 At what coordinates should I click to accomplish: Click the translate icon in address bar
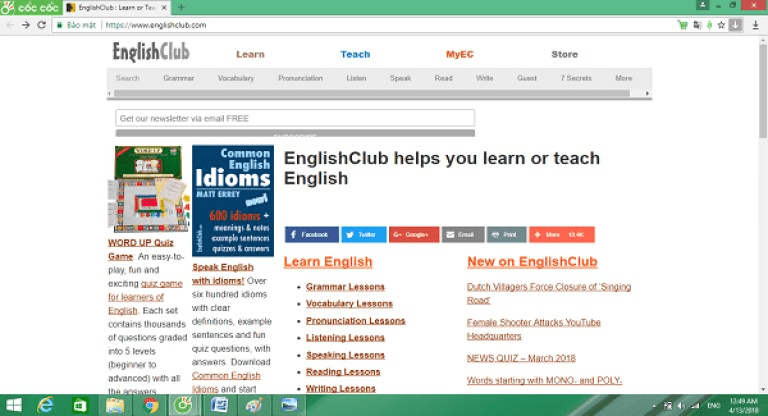[x=697, y=25]
